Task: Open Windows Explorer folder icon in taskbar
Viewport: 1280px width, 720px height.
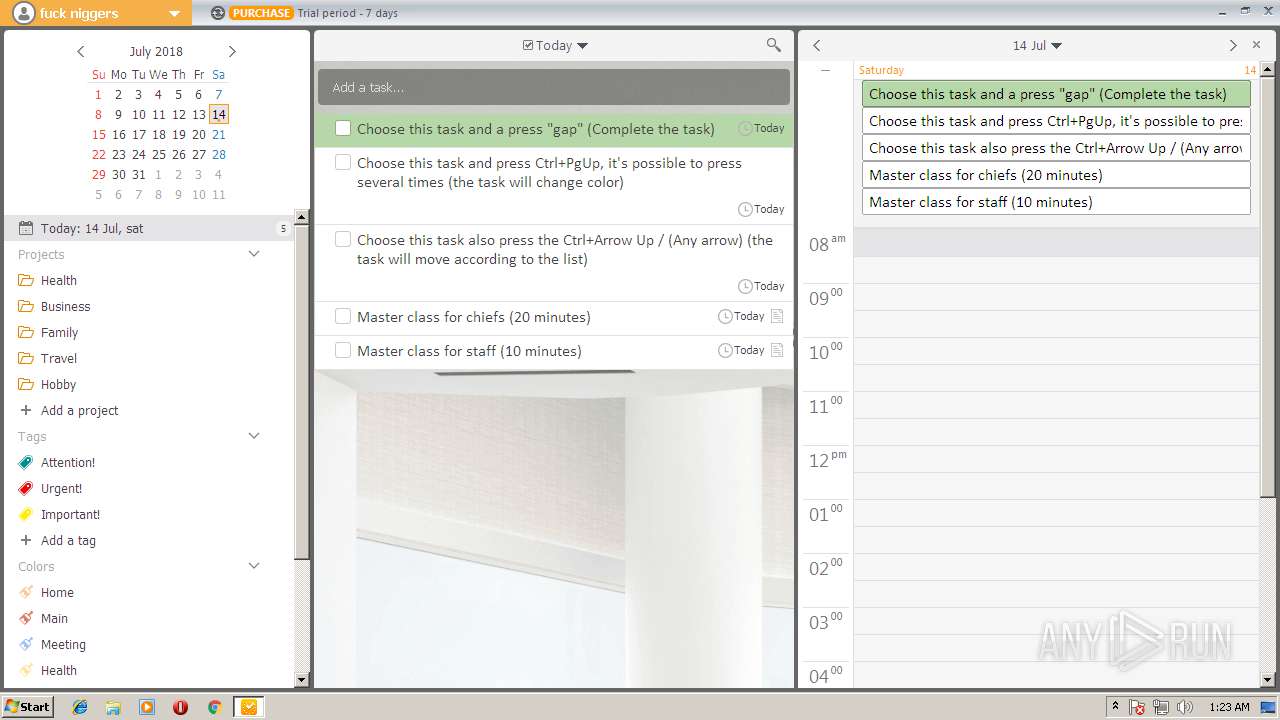Action: pos(113,707)
